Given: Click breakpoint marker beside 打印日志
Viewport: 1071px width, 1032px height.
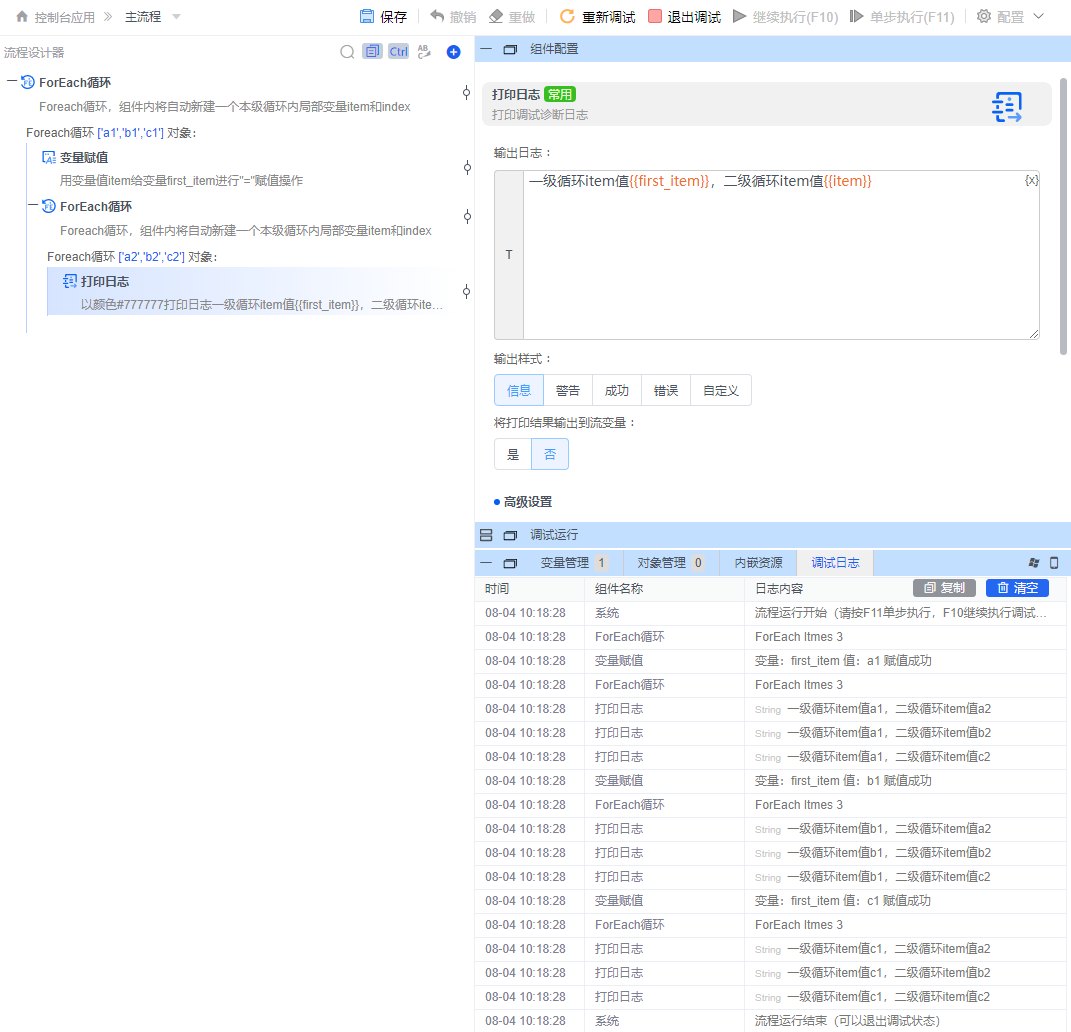Looking at the screenshot, I should [x=467, y=292].
